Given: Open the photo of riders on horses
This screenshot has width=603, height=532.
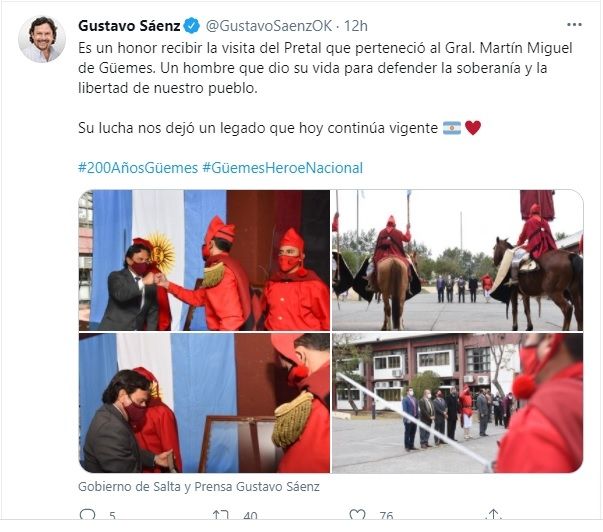Looking at the screenshot, I should click(458, 260).
